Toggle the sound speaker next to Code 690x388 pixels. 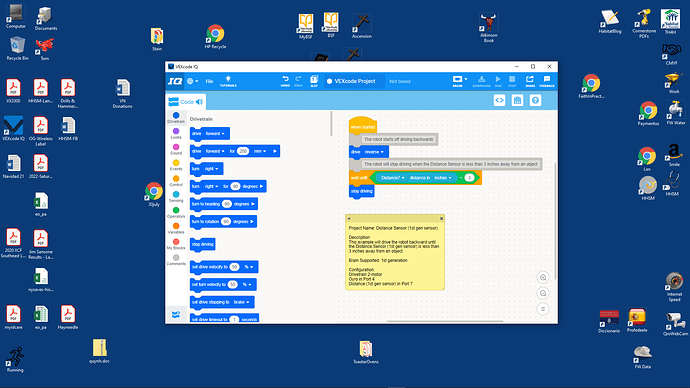point(199,102)
